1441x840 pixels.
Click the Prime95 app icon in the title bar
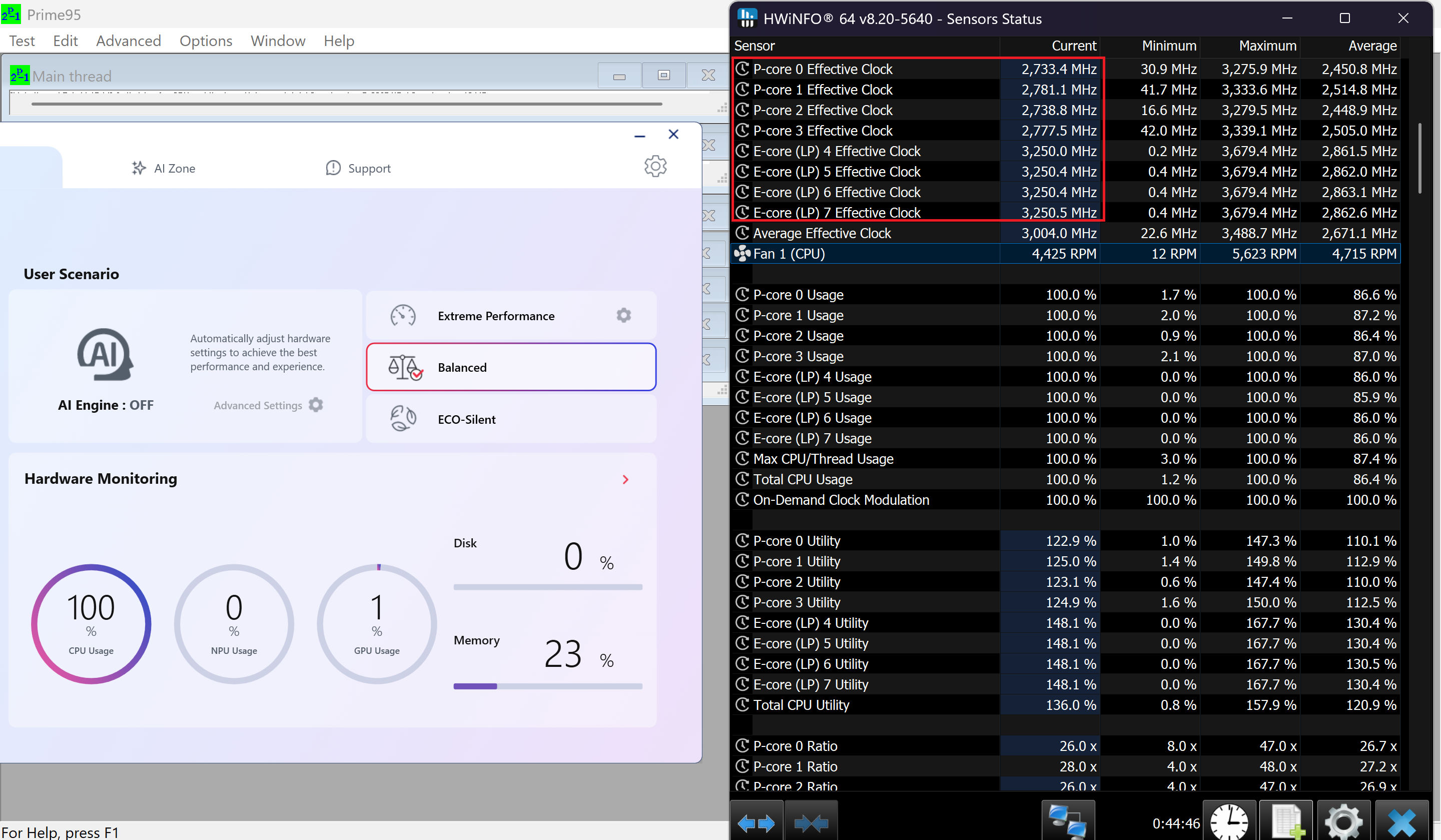point(11,14)
